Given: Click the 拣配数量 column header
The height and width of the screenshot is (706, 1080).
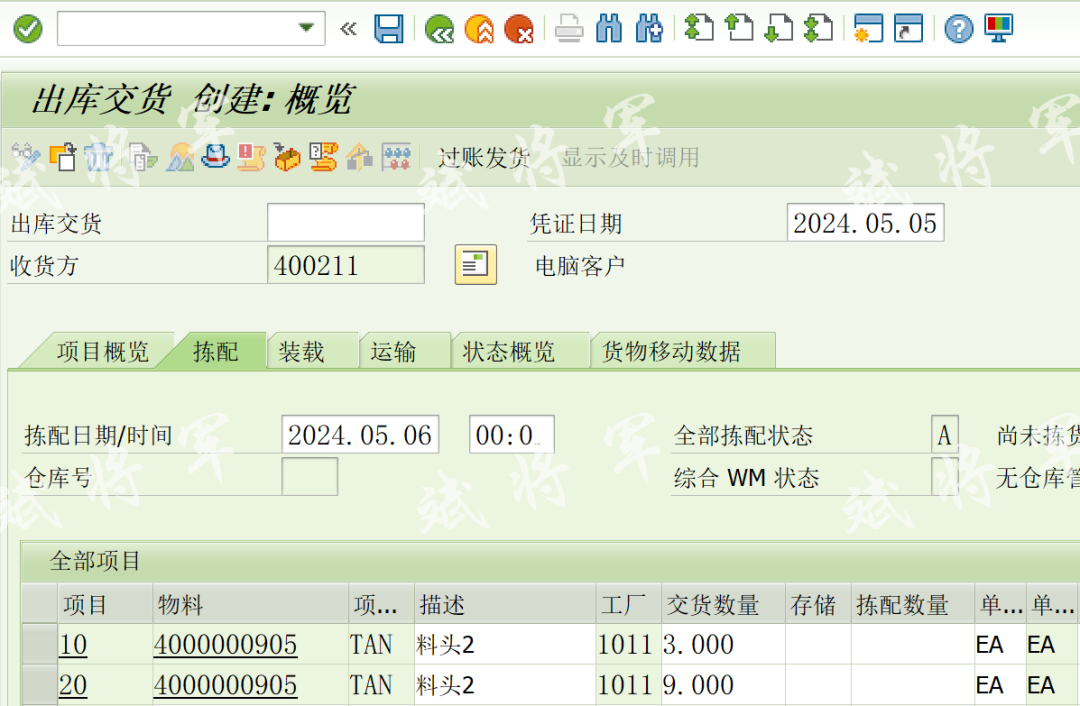Looking at the screenshot, I should 913,604.
